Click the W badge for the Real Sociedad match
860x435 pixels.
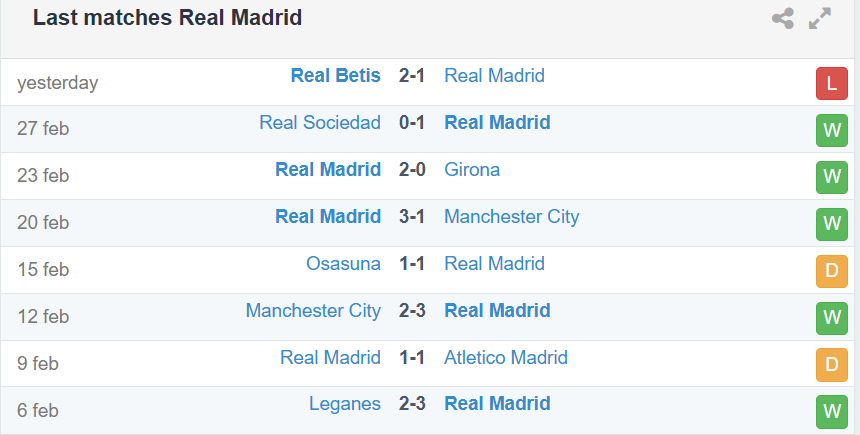point(831,130)
